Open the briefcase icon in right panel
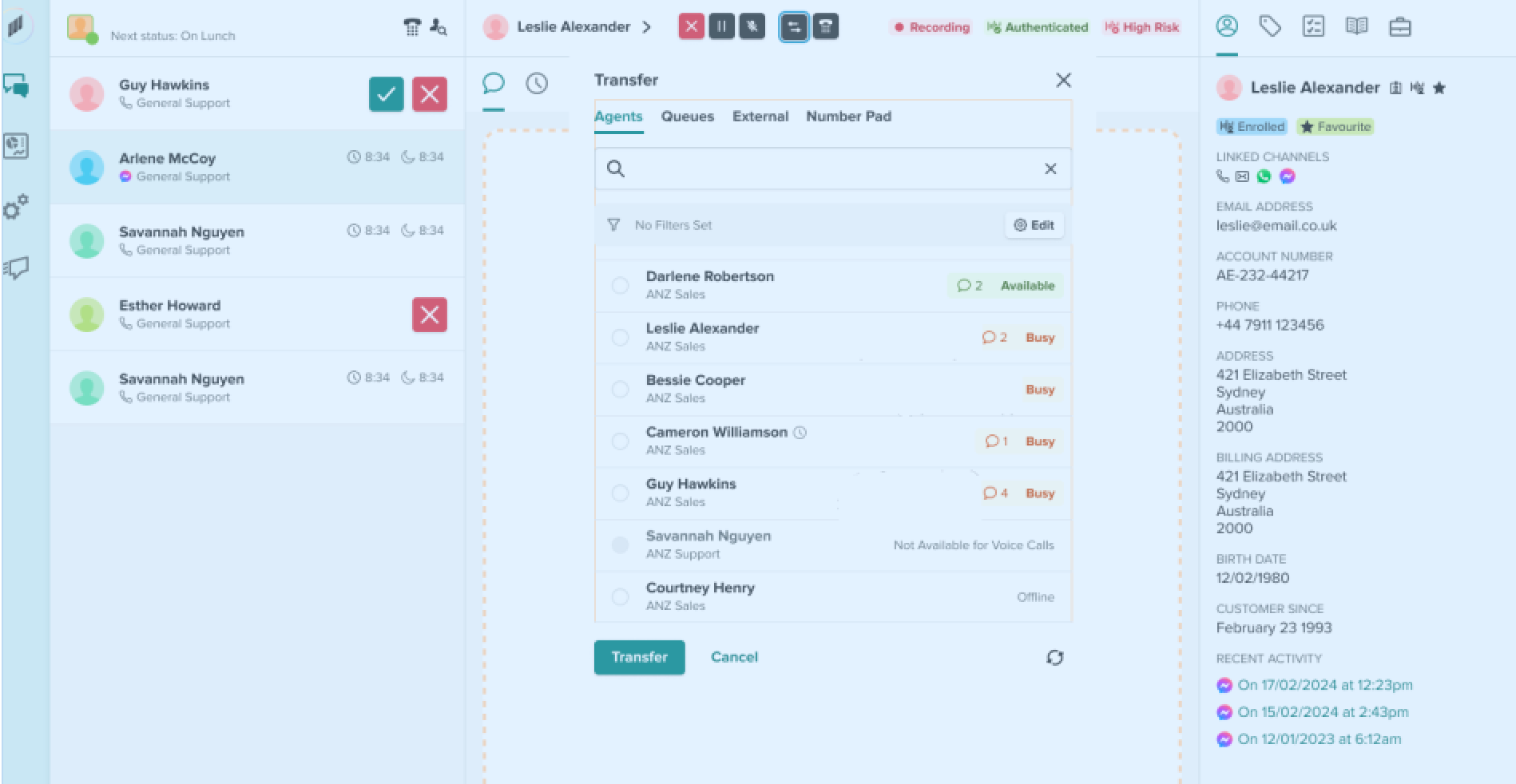The image size is (1516, 784). pos(1399,26)
